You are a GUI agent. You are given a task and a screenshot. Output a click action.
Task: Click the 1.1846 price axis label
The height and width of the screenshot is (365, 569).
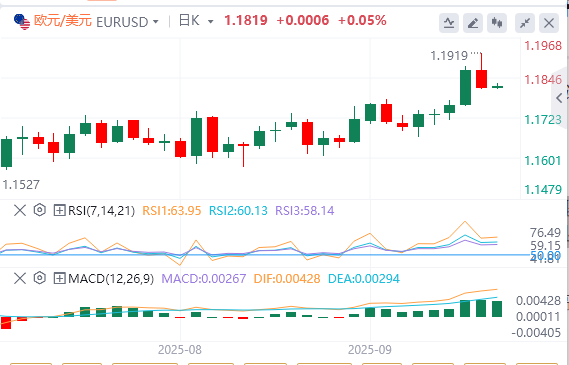543,79
